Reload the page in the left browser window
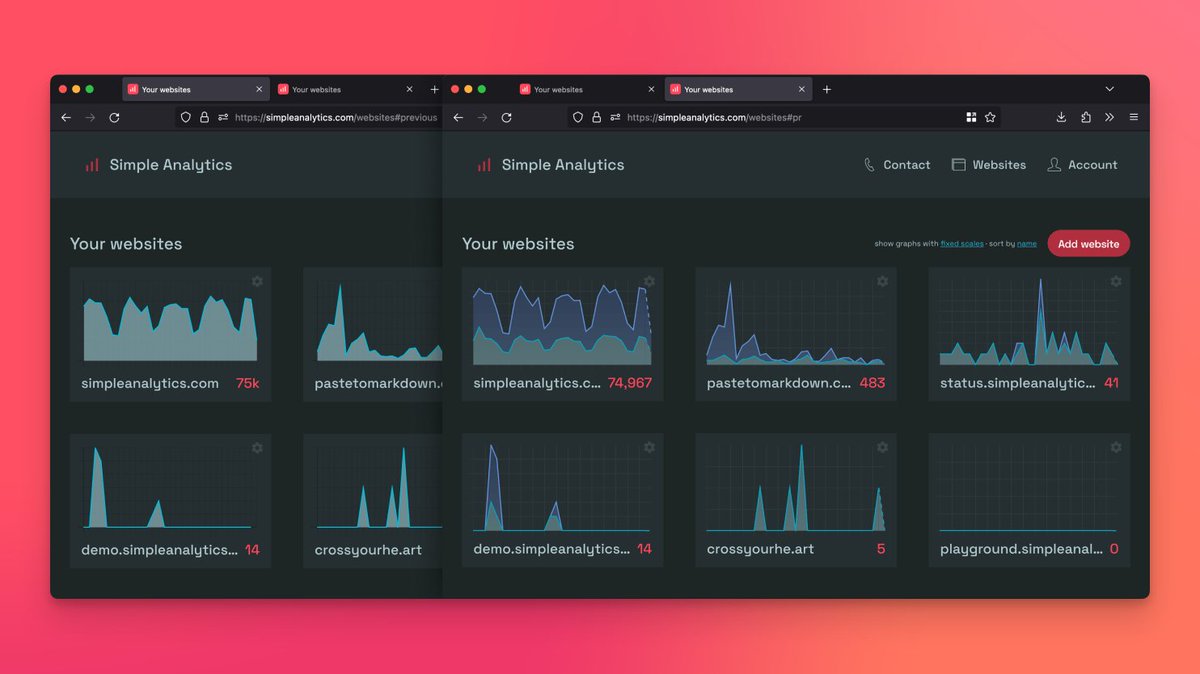 [114, 117]
